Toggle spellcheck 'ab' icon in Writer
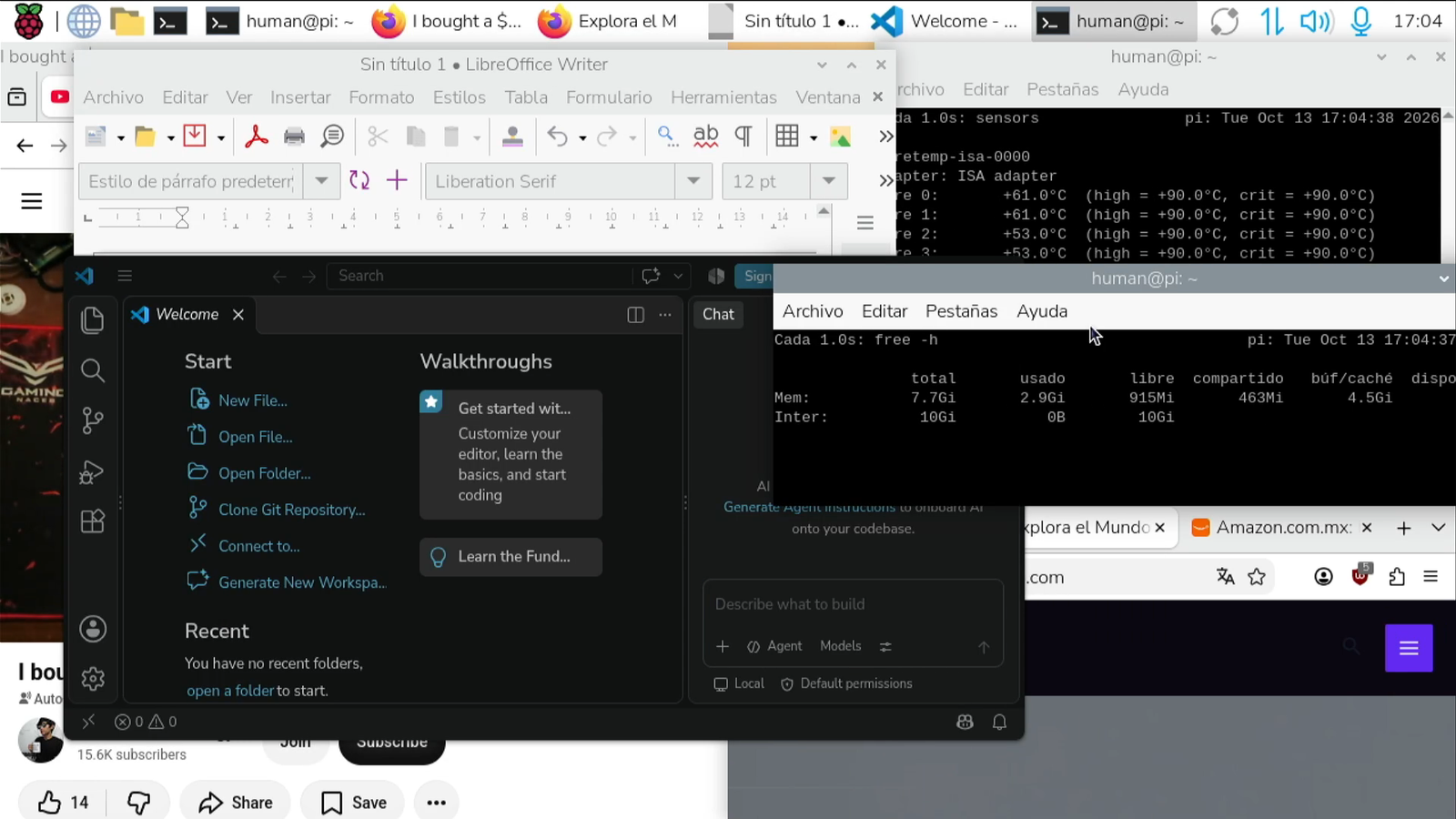The width and height of the screenshot is (1456, 819). 705,136
